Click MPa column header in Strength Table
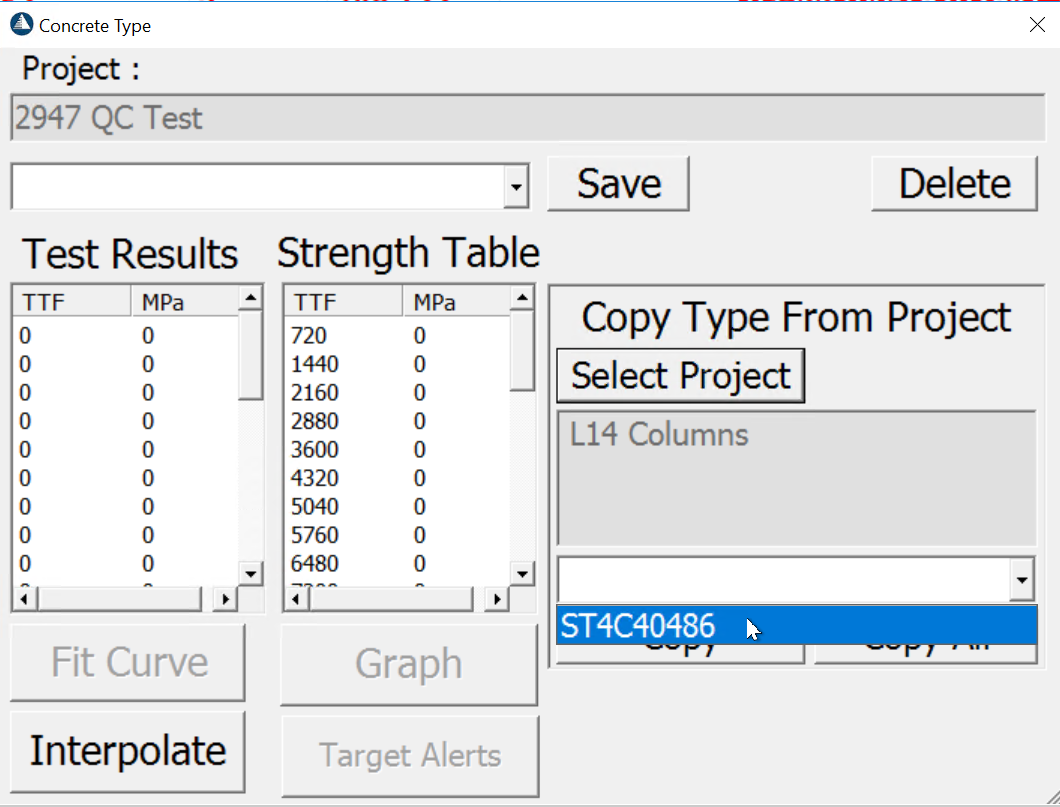 pyautogui.click(x=455, y=302)
